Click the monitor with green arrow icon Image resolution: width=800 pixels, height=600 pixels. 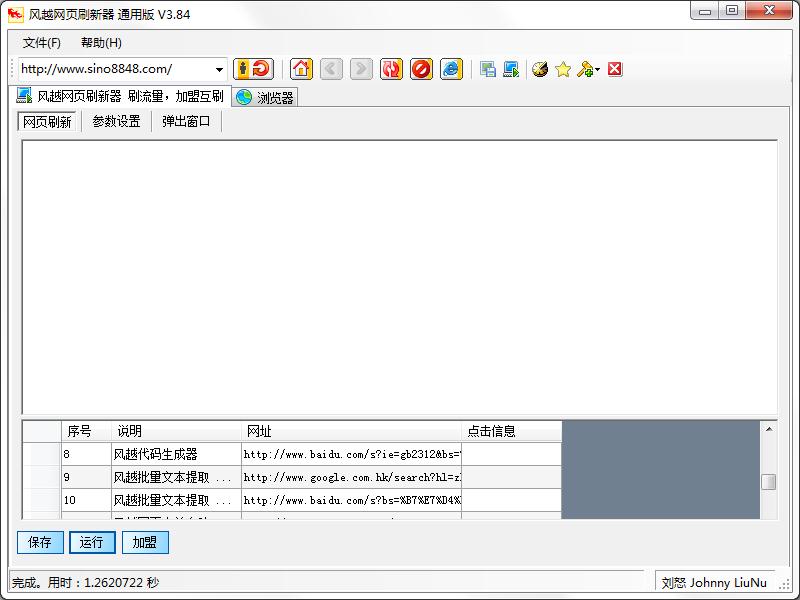tap(511, 69)
